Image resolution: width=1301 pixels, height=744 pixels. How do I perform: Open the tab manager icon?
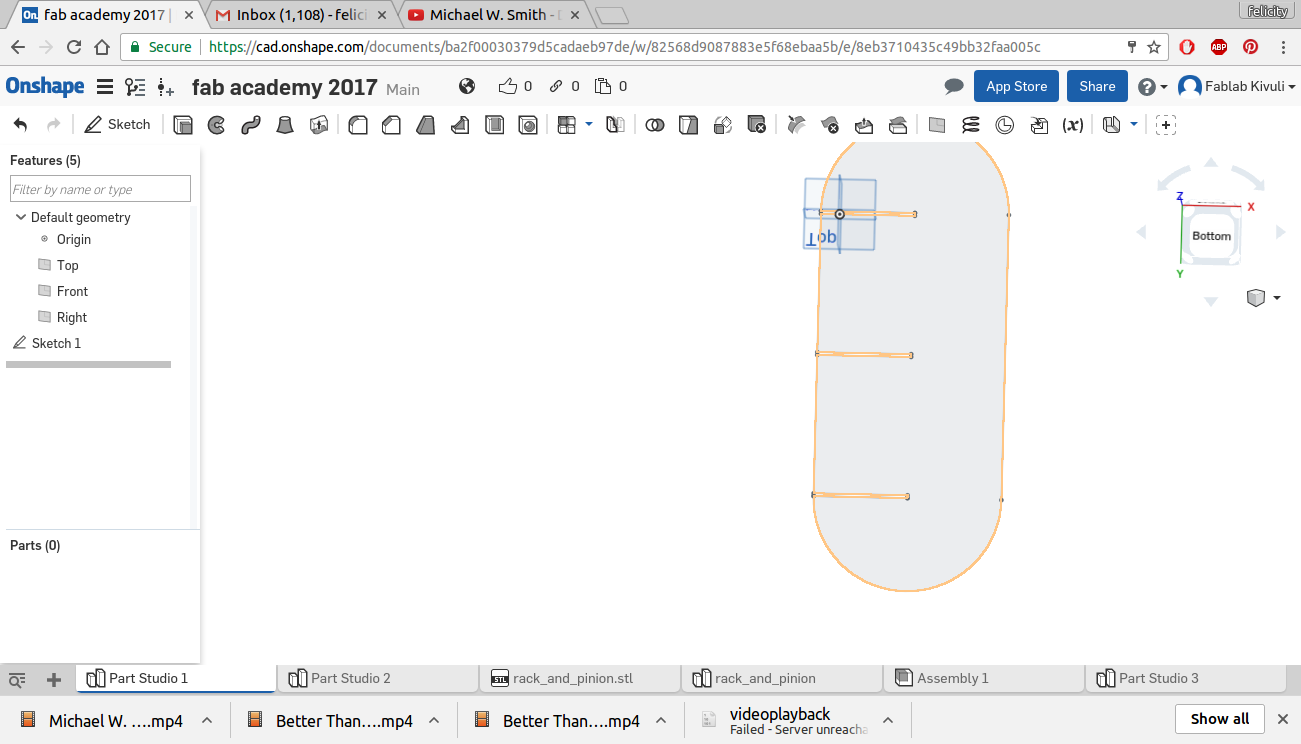[17, 679]
